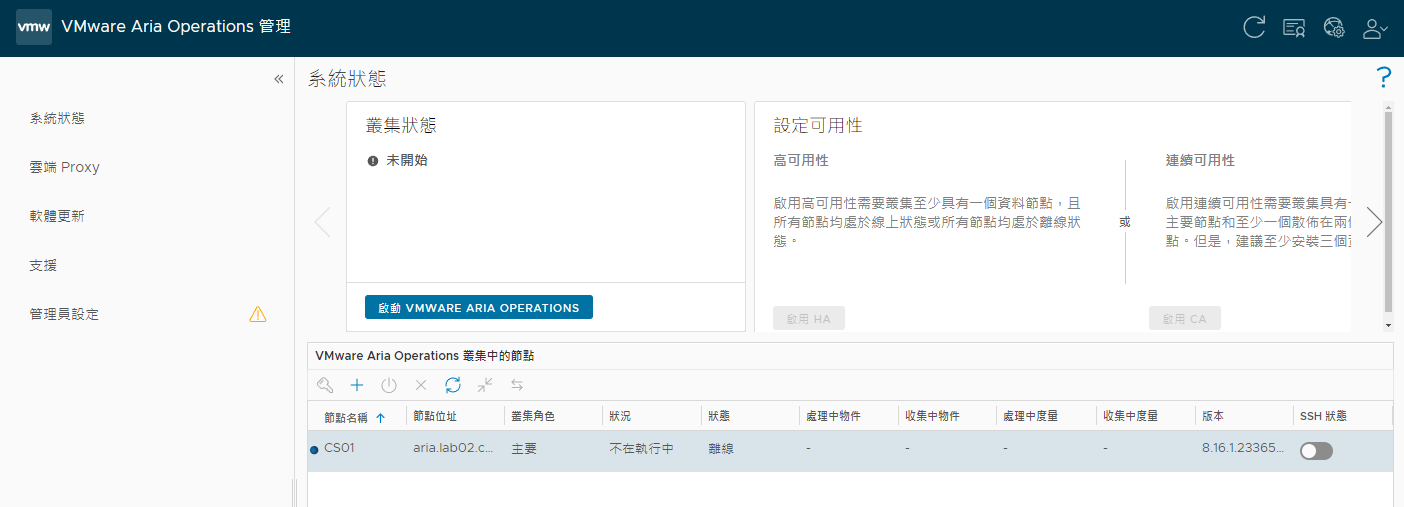Screen dimensions: 1404x507
Task: Click the 未開始 status text
Action: pos(407,160)
